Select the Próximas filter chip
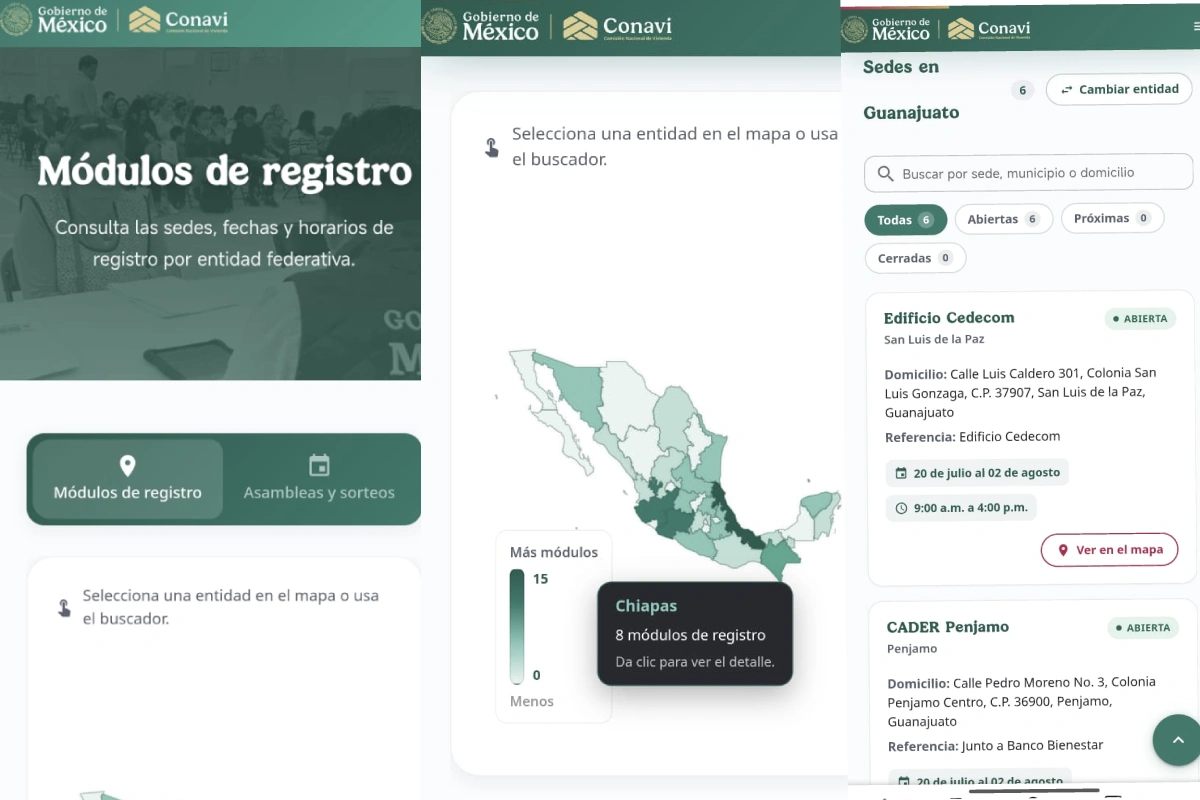 (1112, 218)
